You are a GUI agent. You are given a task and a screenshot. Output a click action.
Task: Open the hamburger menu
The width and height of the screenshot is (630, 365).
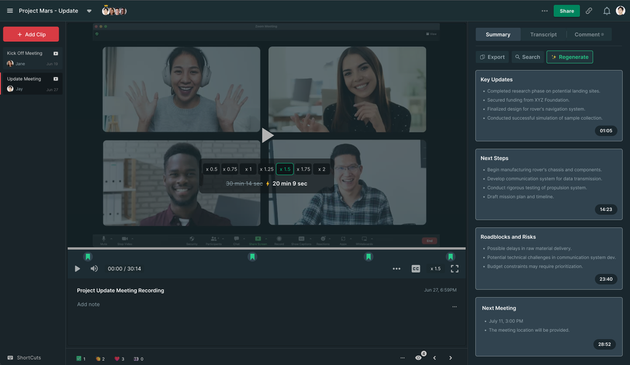click(x=10, y=11)
